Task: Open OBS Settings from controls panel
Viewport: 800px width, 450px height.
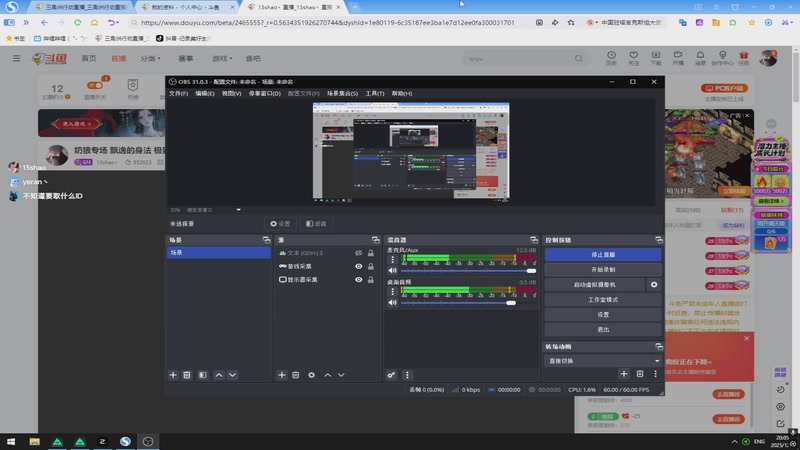Action: coord(603,315)
